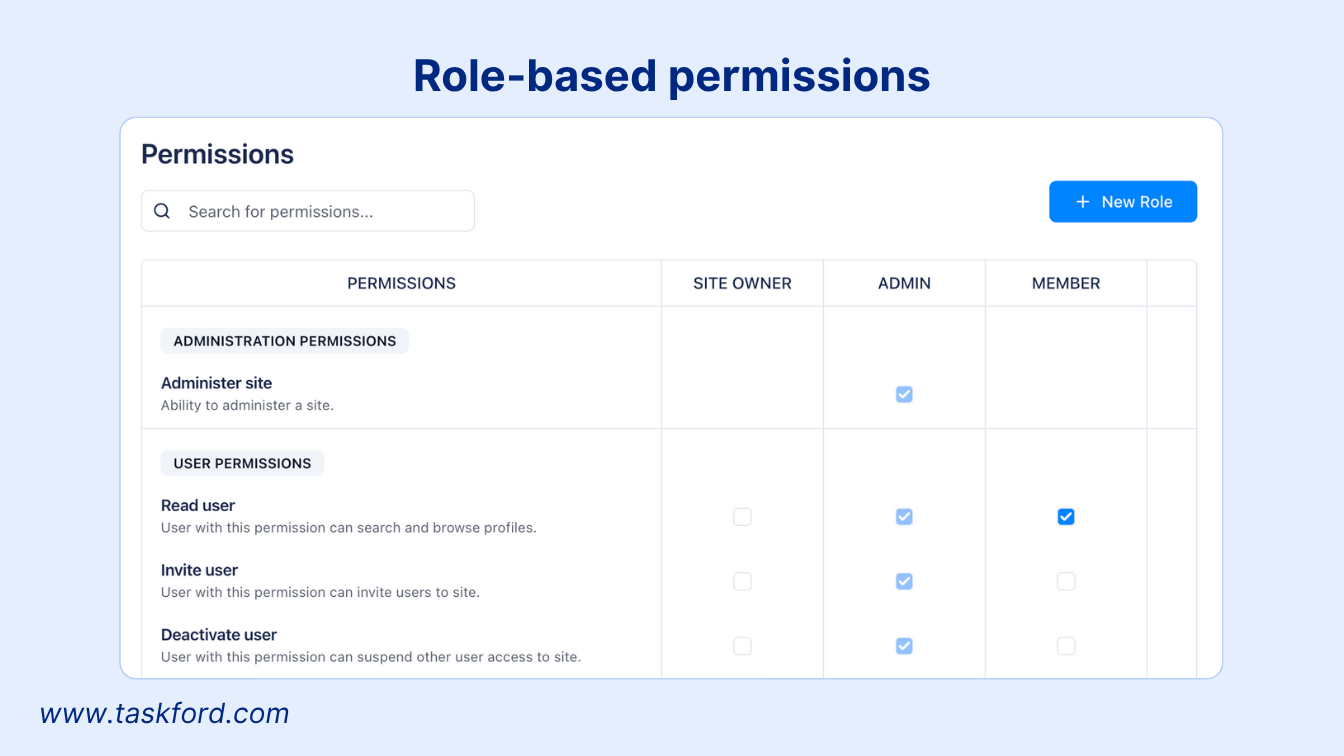Click the Administration Permissions section tag

point(285,341)
